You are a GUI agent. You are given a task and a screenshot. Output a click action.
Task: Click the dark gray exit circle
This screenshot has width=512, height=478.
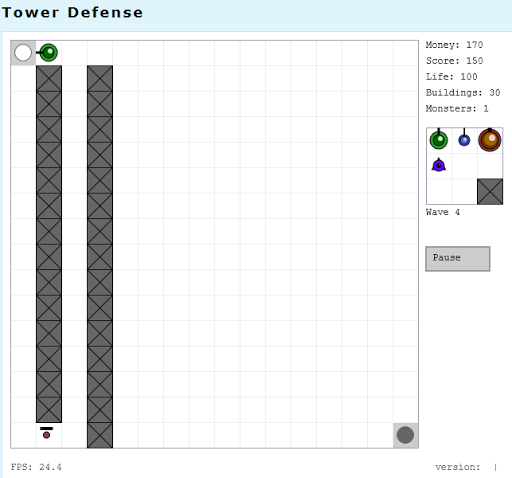pyautogui.click(x=405, y=435)
